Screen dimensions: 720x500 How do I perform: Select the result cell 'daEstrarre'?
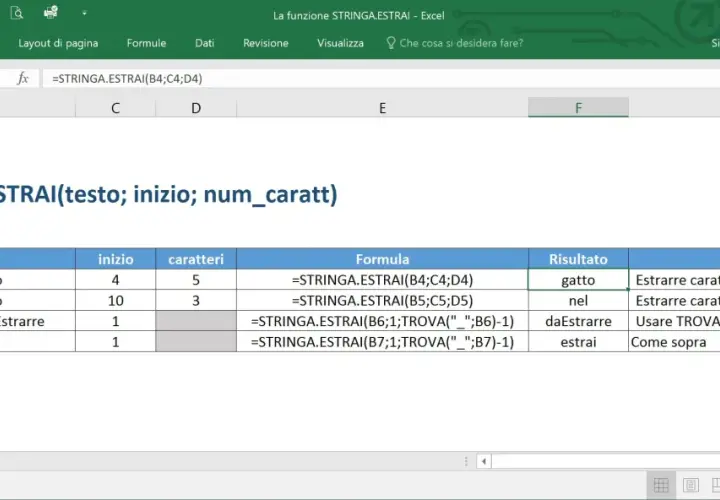(x=578, y=321)
